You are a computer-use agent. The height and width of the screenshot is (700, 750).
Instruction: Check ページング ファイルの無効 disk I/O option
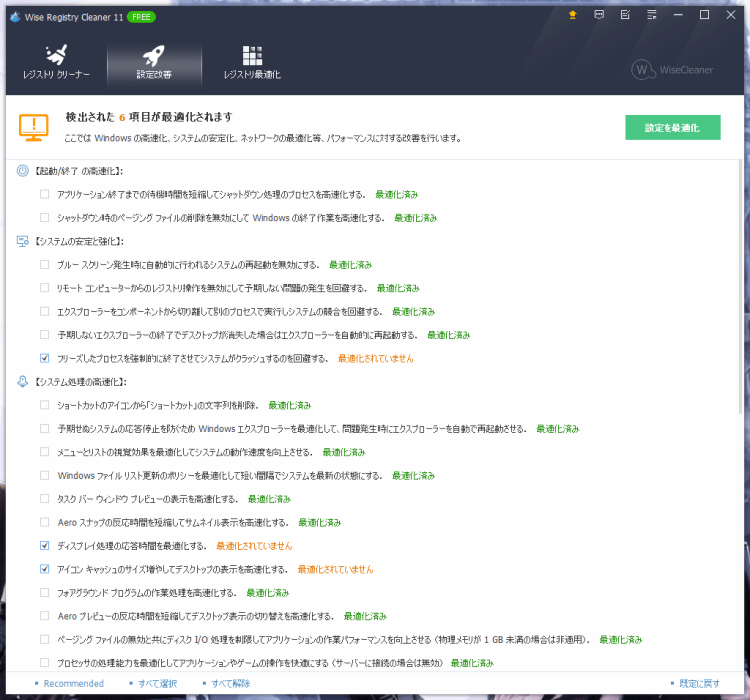[44, 640]
